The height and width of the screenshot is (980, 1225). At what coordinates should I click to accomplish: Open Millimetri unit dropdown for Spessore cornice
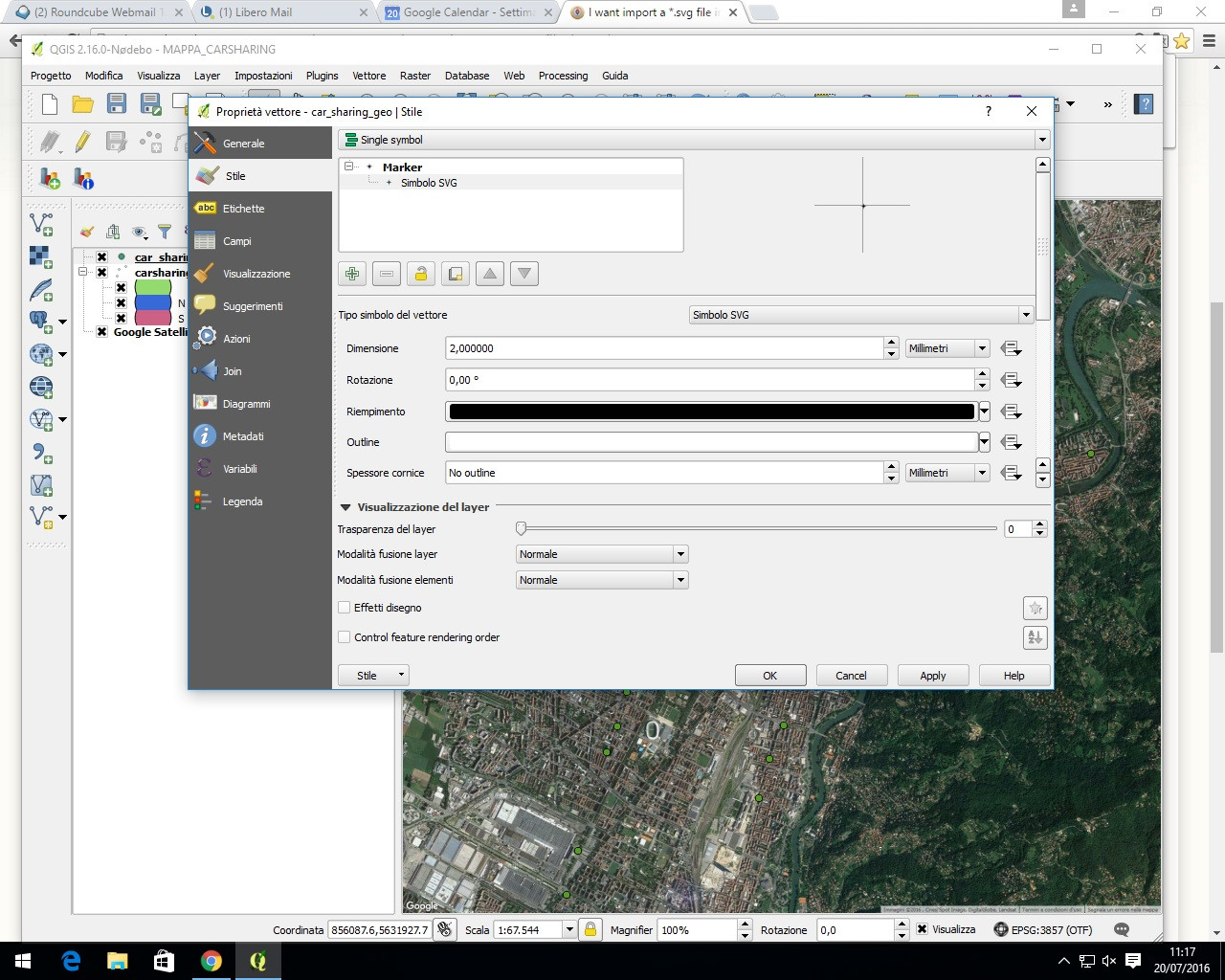(947, 473)
